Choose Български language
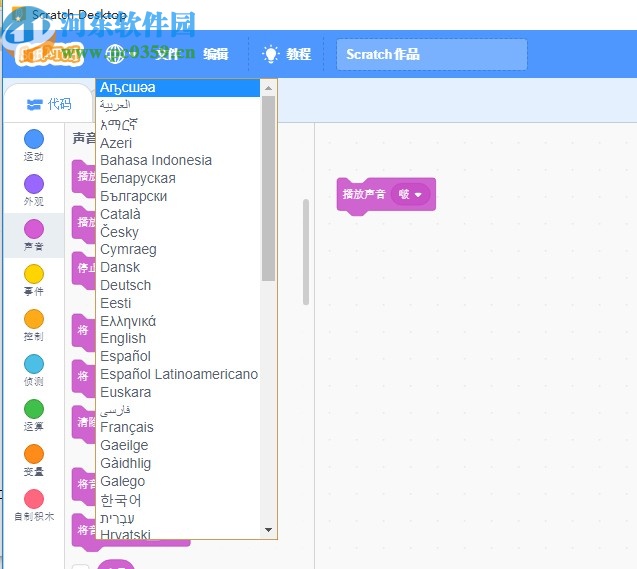Screen dimensions: 637x569 178,196
